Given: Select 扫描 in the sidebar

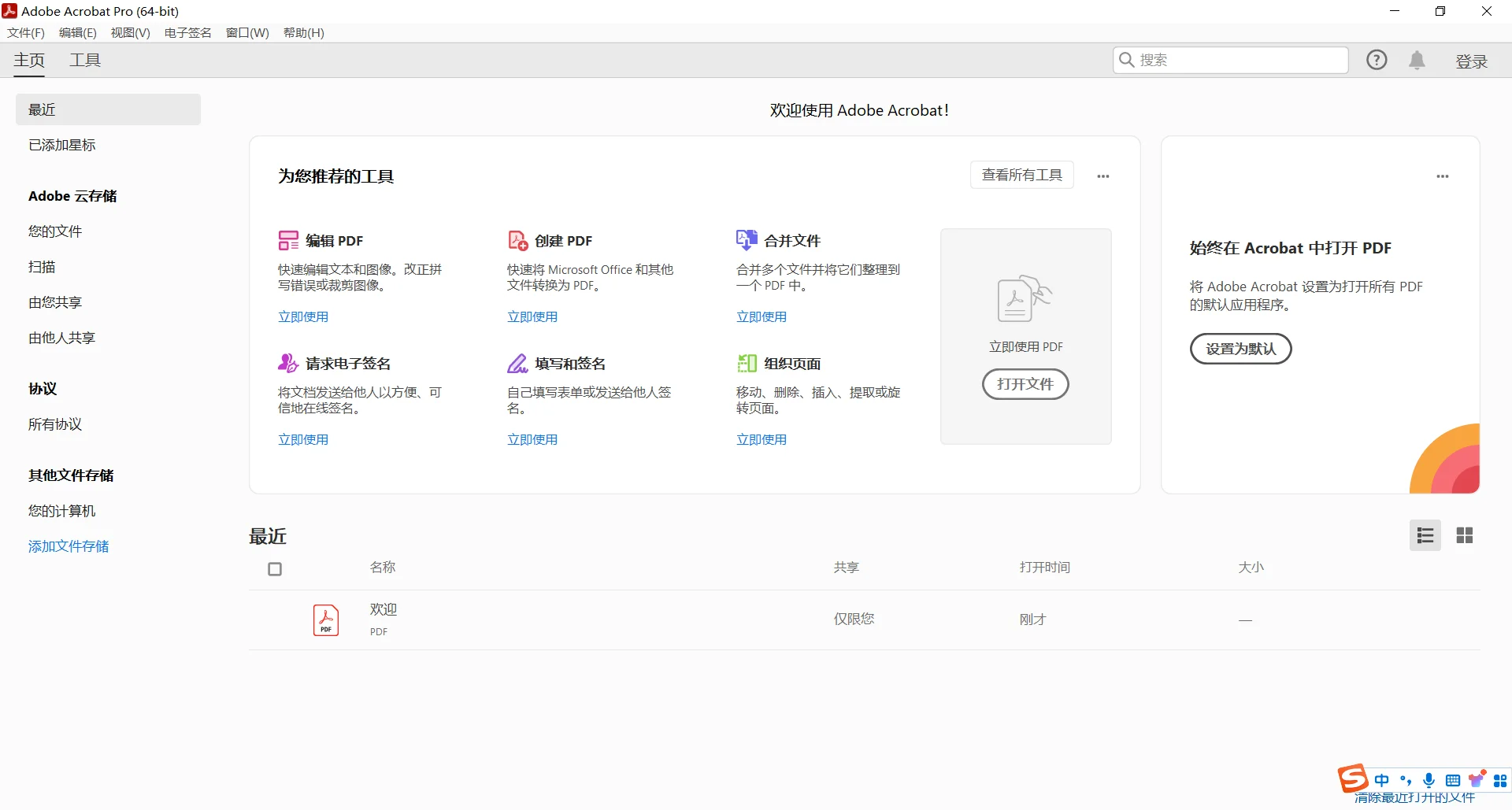Looking at the screenshot, I should (42, 267).
